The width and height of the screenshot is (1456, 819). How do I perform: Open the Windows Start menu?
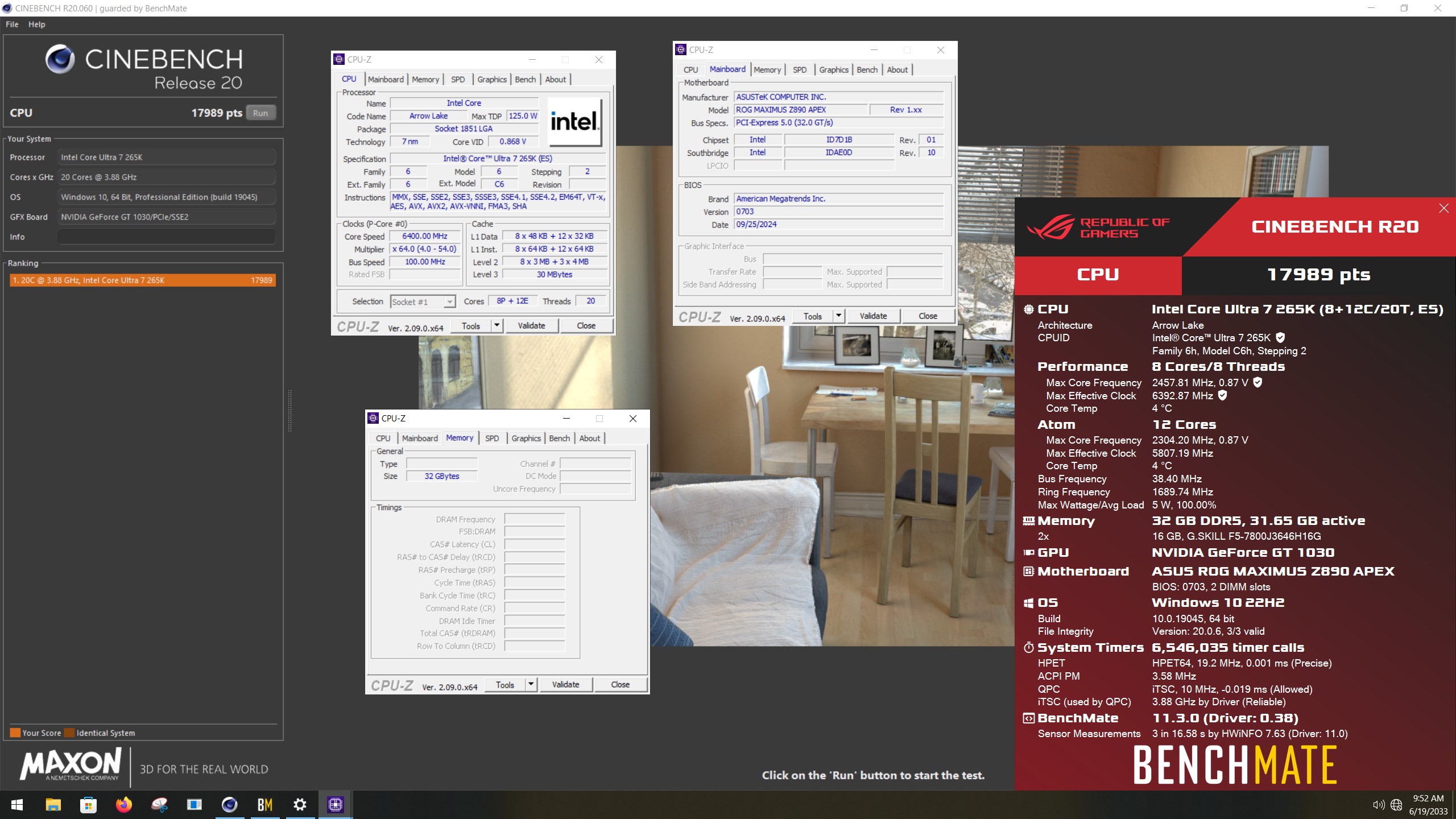17,805
